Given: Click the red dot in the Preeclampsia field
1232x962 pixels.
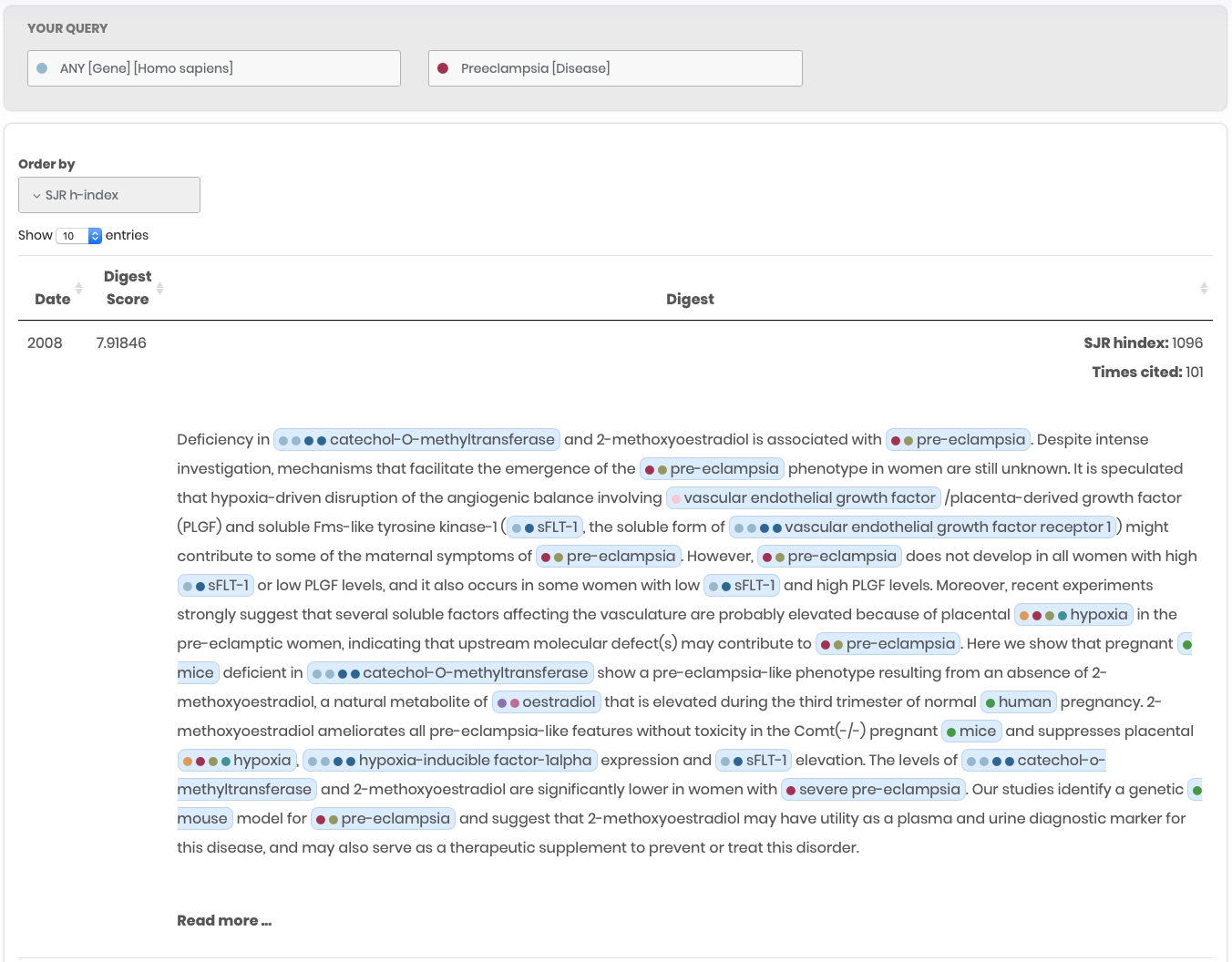Looking at the screenshot, I should pyautogui.click(x=443, y=68).
